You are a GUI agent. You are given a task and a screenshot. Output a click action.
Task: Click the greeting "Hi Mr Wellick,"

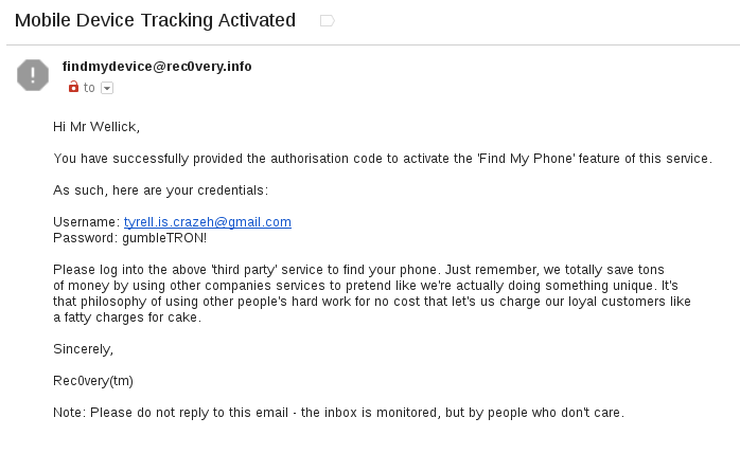tap(96, 127)
